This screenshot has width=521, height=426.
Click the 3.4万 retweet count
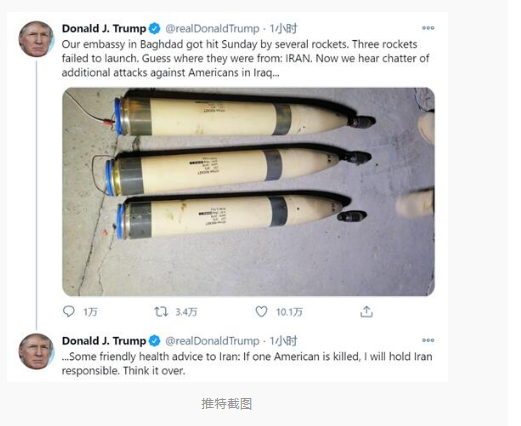(x=186, y=312)
